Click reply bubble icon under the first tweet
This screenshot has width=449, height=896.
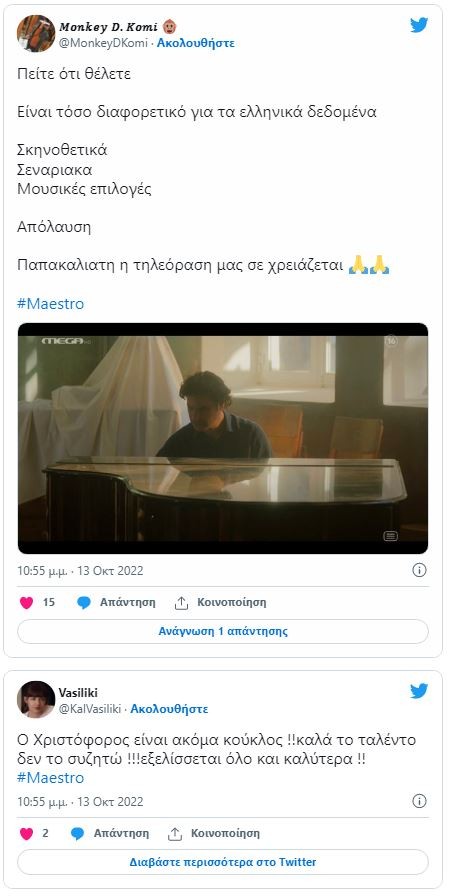(84, 602)
